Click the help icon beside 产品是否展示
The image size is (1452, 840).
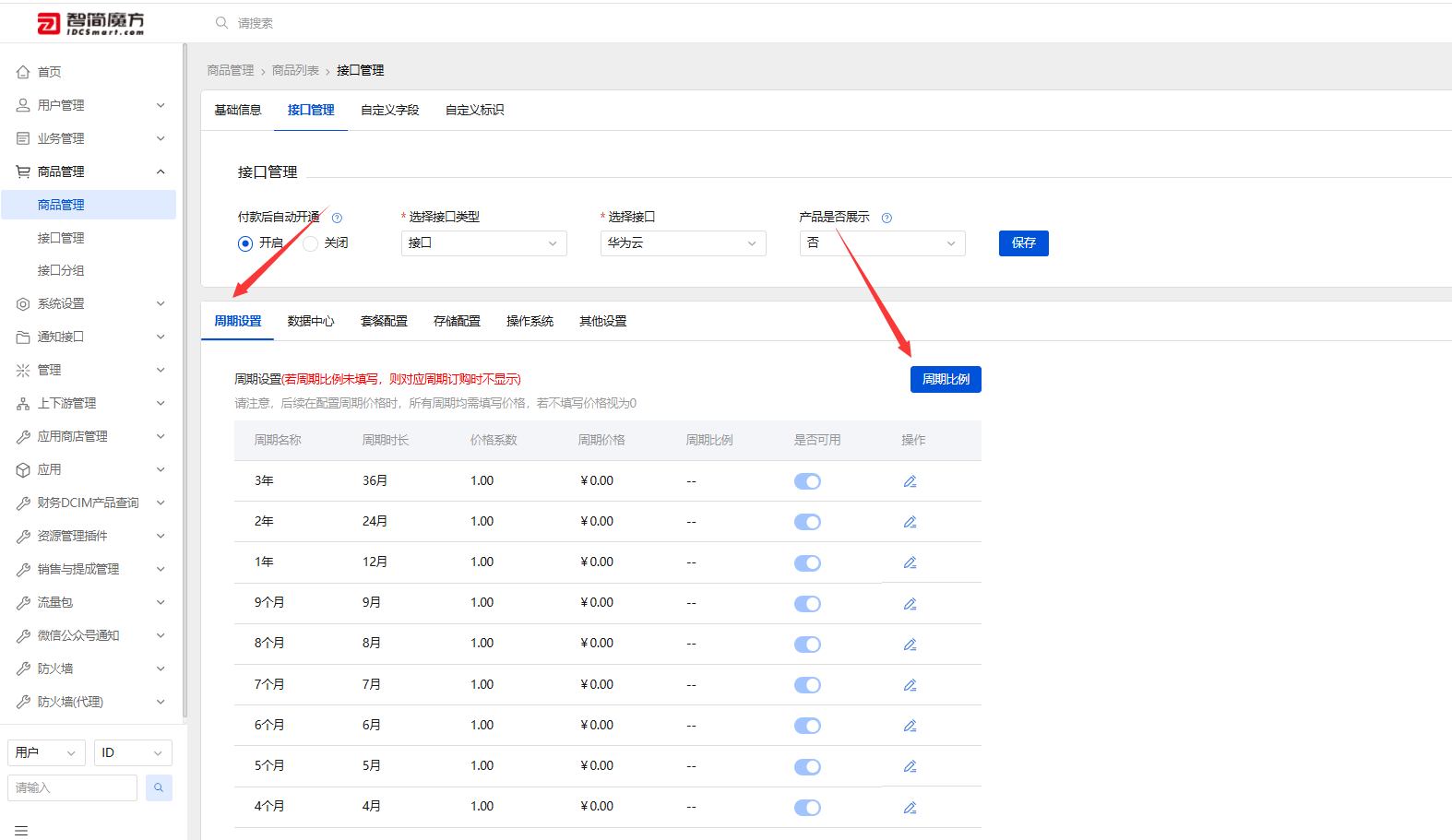click(887, 218)
